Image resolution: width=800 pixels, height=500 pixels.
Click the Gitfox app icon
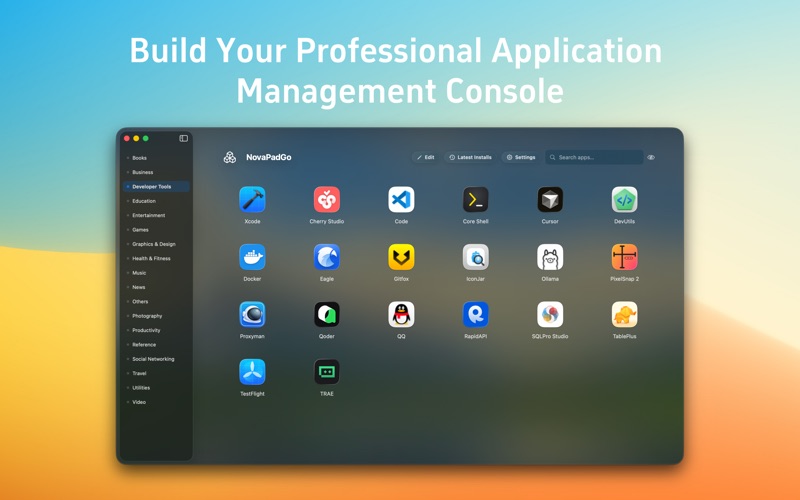401,257
